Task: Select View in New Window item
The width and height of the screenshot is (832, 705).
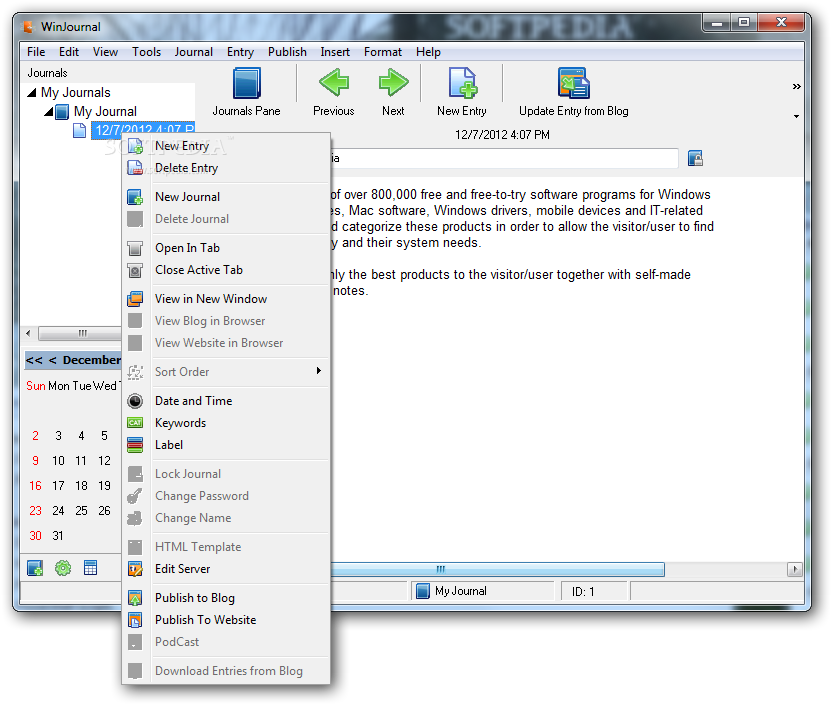Action: [226, 299]
